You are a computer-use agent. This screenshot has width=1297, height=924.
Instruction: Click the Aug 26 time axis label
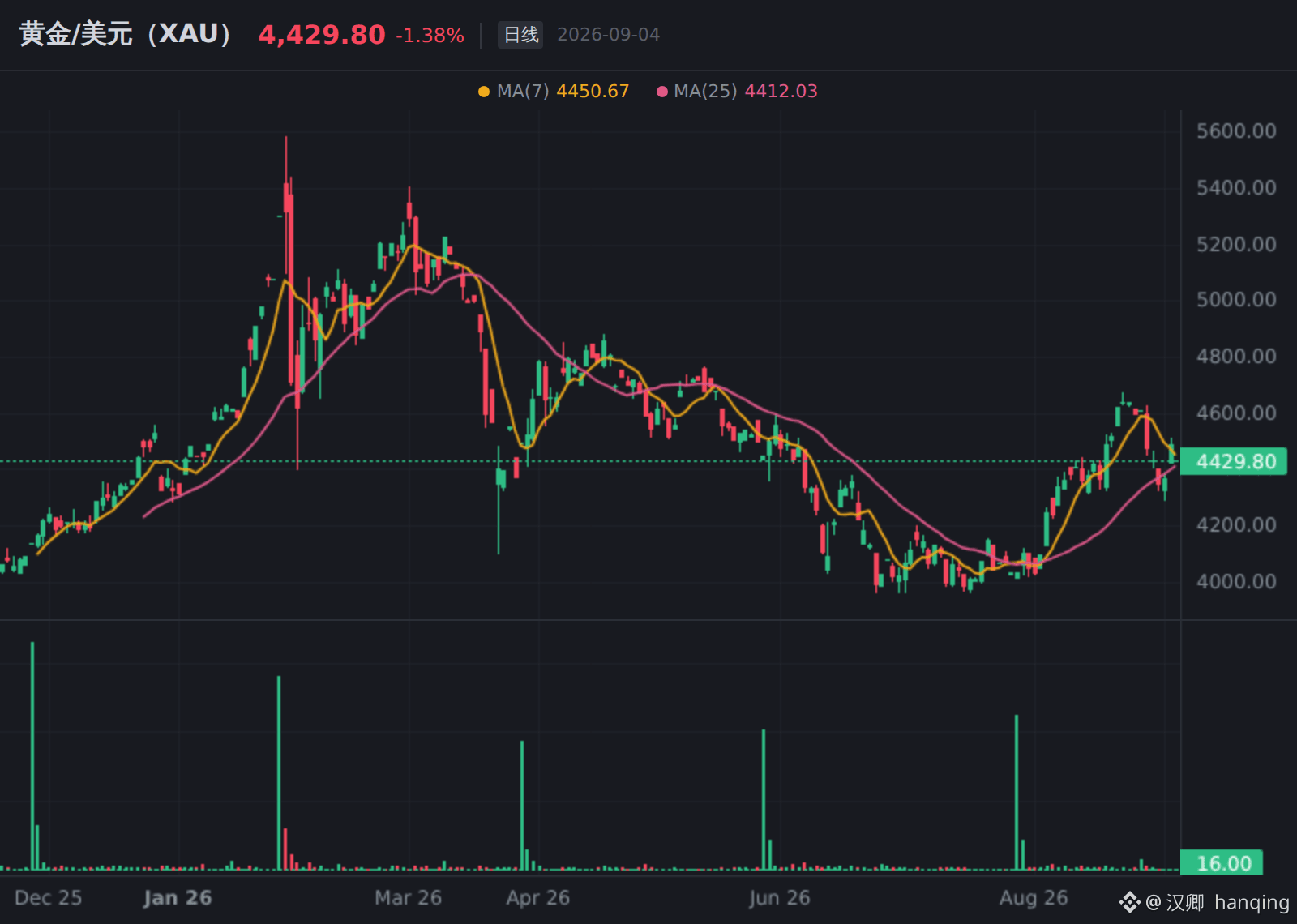[x=1034, y=898]
